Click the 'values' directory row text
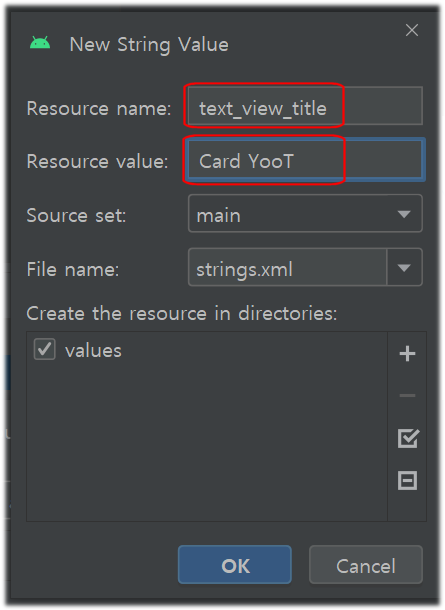The image size is (445, 610). coord(93,351)
